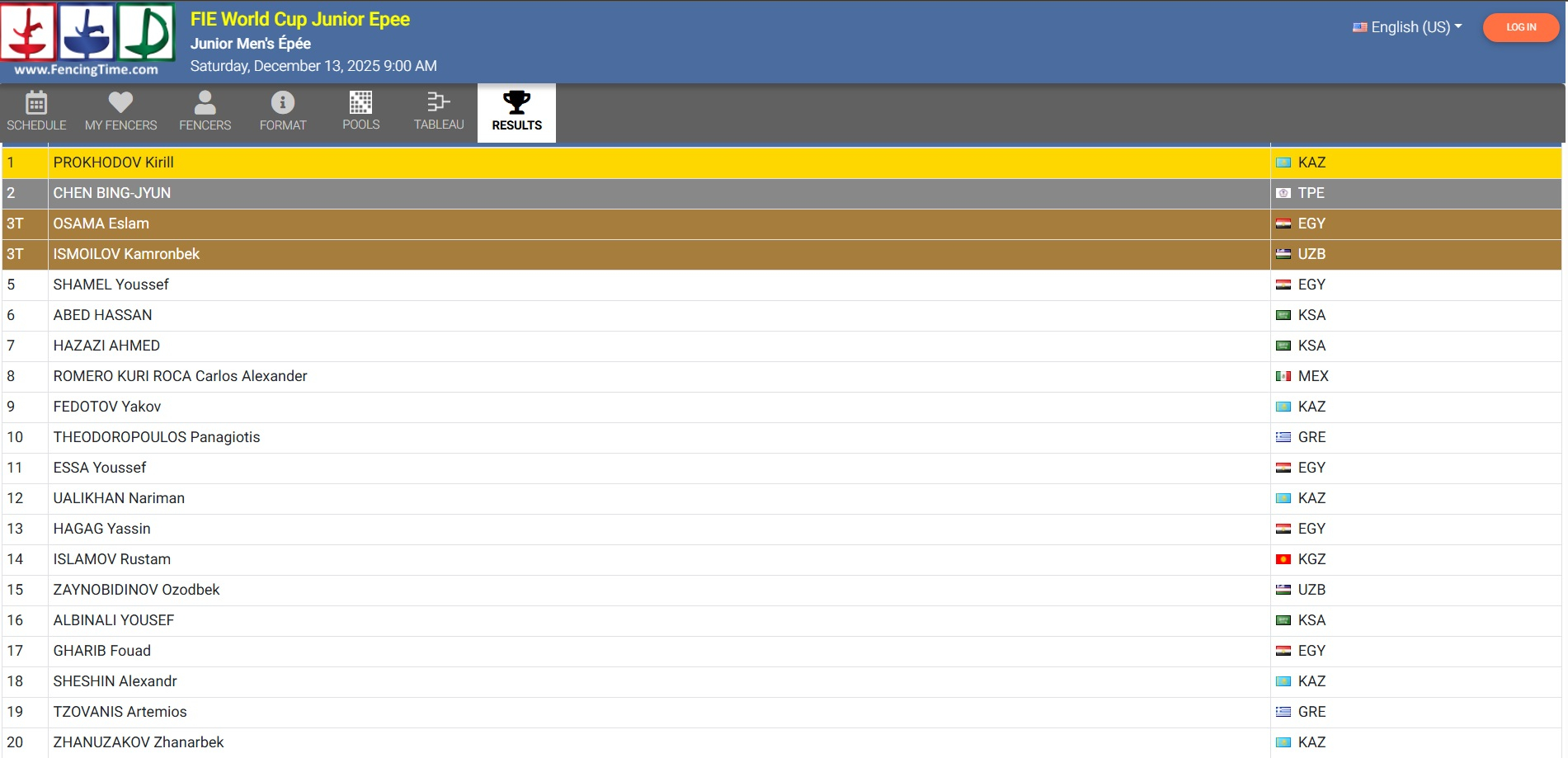Select THEODOROPOULOS Panagiotis row
This screenshot has width=1568, height=758.
157,437
